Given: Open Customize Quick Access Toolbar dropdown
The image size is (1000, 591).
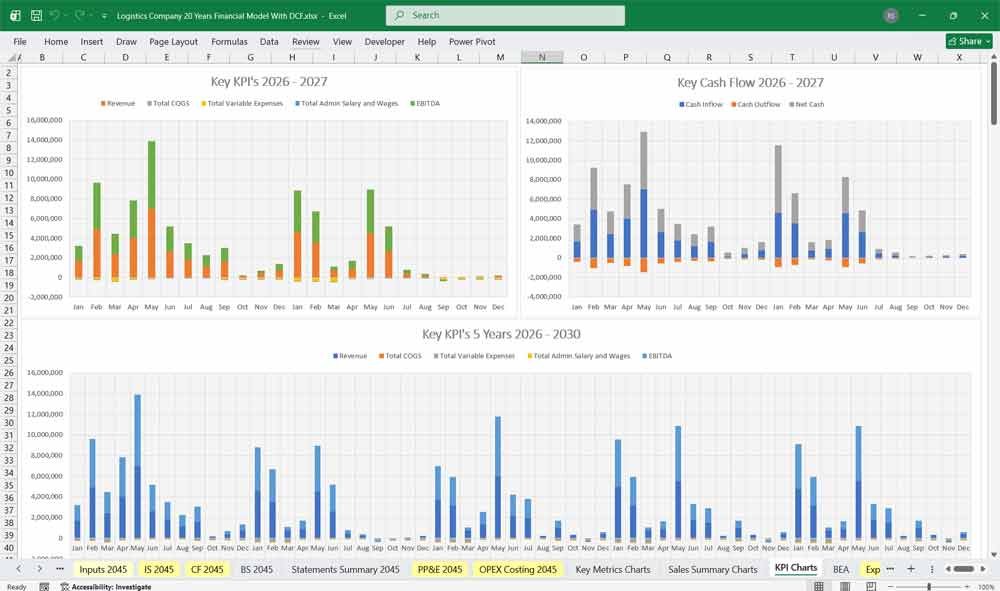Looking at the screenshot, I should [104, 16].
